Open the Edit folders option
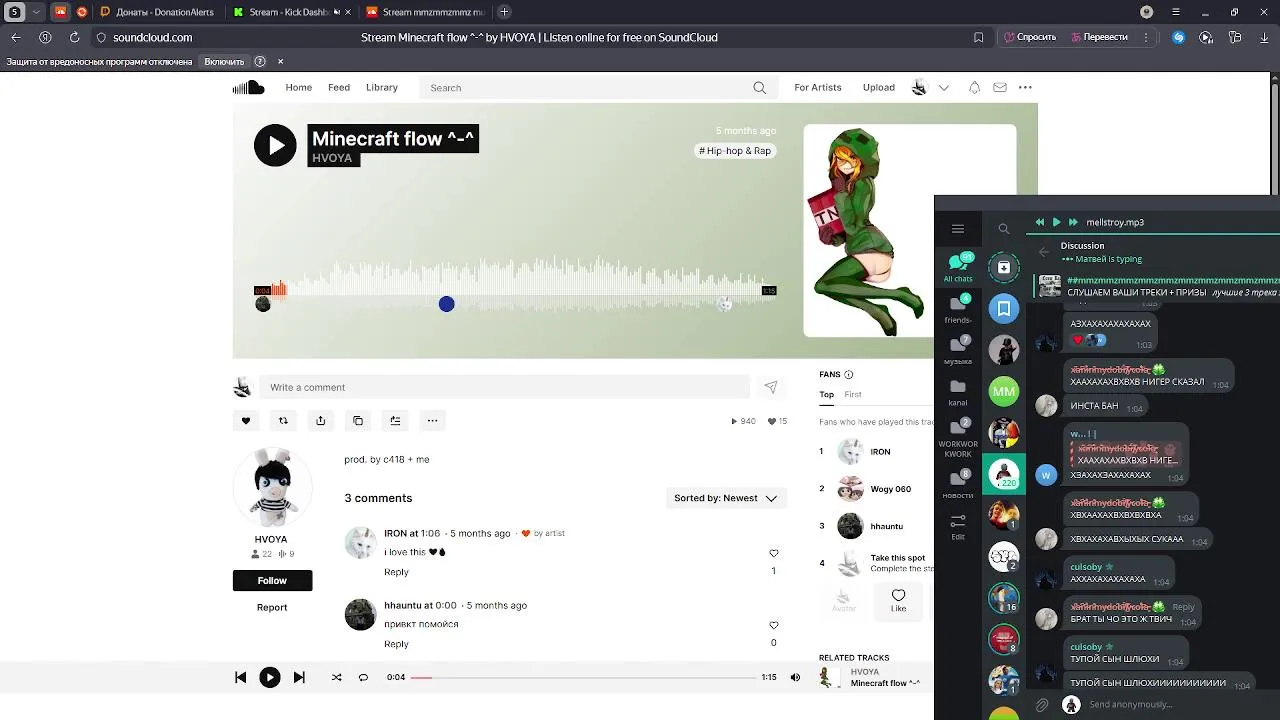 click(958, 526)
